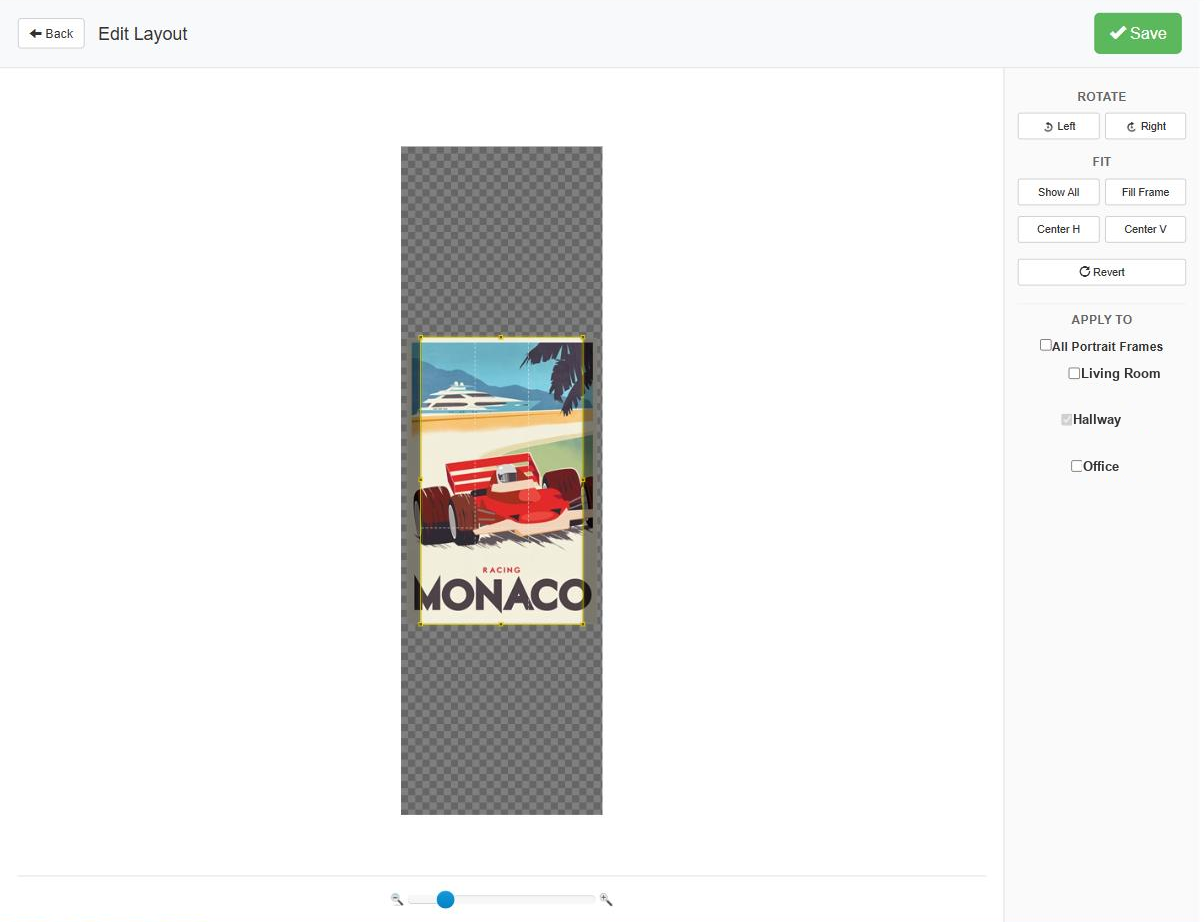The width and height of the screenshot is (1204, 922).
Task: Rotate the image Left
Action: click(x=1059, y=127)
